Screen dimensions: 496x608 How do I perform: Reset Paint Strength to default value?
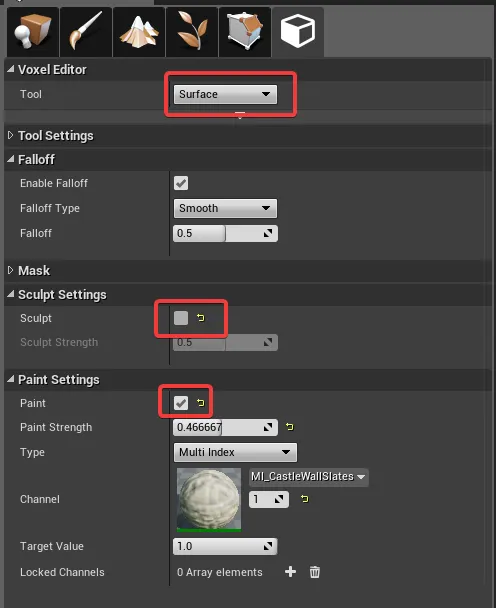click(290, 427)
